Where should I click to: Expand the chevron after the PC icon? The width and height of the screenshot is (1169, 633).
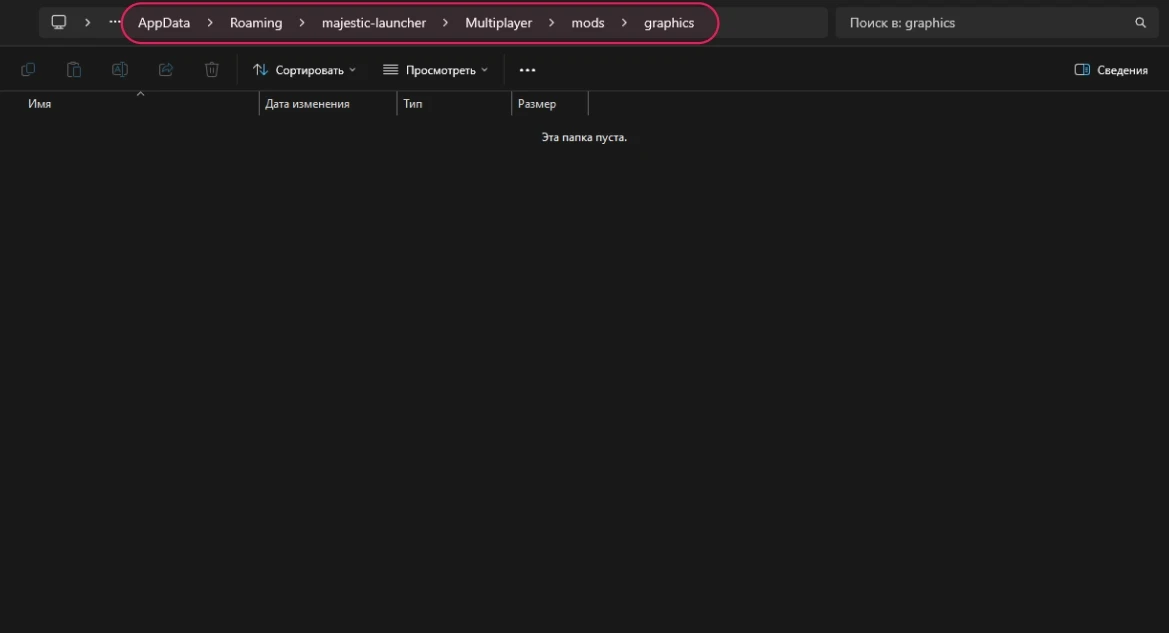tap(87, 23)
